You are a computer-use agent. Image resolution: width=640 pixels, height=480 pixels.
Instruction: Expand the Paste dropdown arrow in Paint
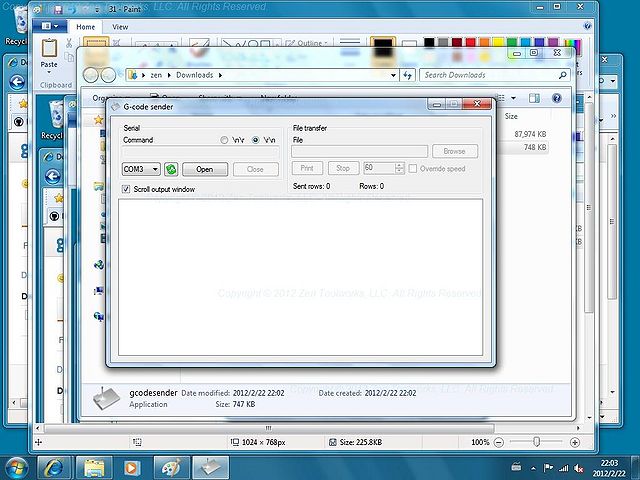coord(49,73)
